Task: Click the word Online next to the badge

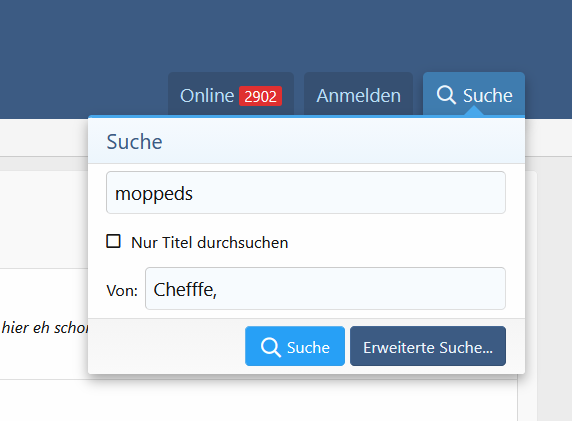Action: click(207, 96)
